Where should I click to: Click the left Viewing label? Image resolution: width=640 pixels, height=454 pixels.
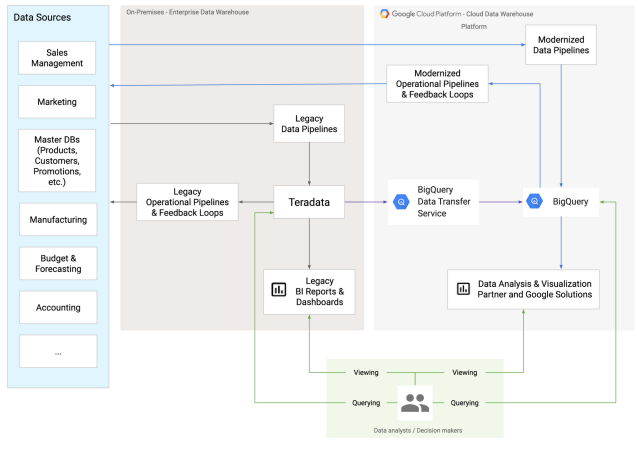click(366, 372)
